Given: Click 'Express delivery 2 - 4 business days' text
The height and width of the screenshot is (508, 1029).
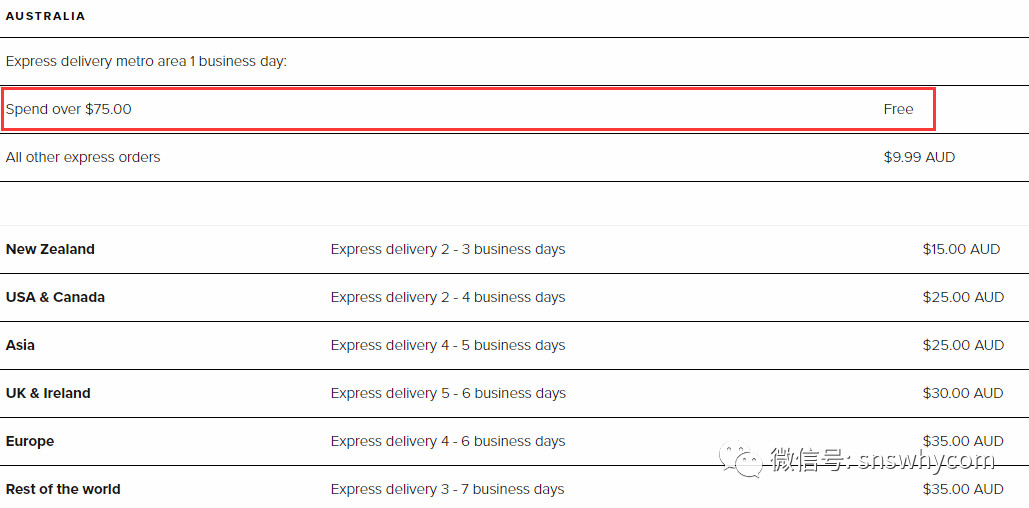Looking at the screenshot, I should (448, 297).
